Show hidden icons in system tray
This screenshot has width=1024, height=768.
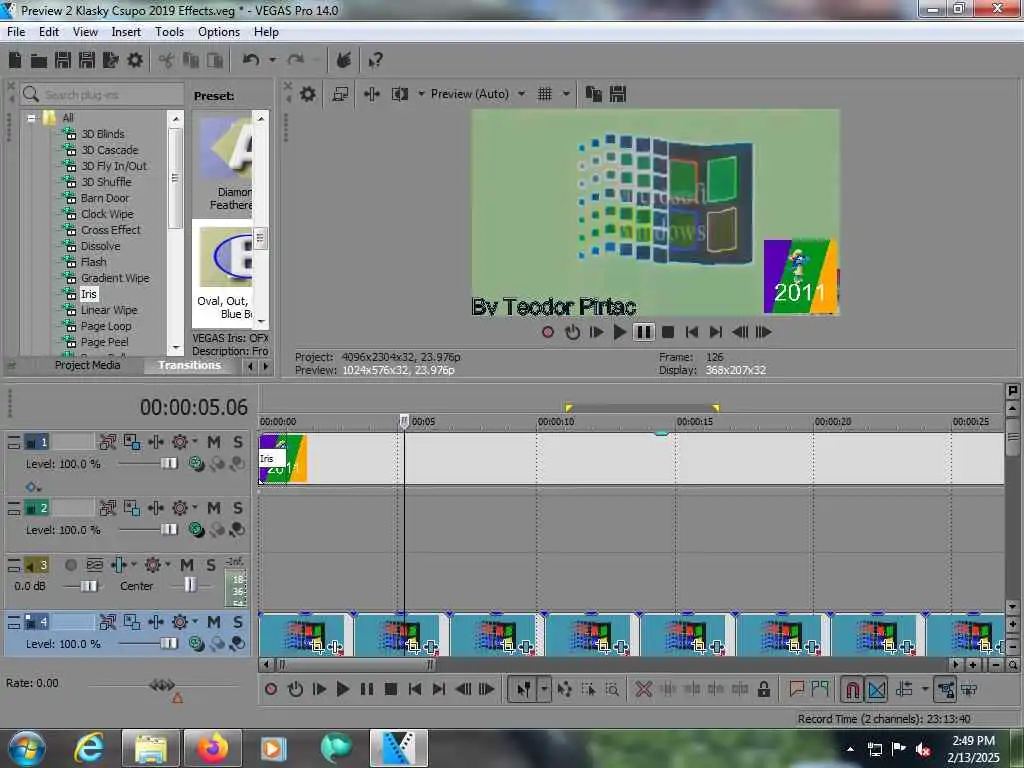[850, 749]
